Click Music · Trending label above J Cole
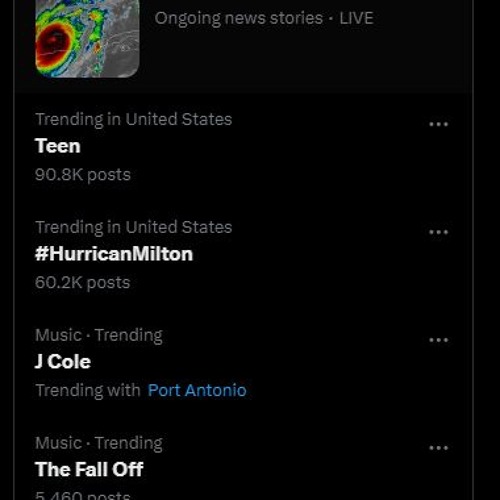This screenshot has height=500, width=500. pos(99,335)
